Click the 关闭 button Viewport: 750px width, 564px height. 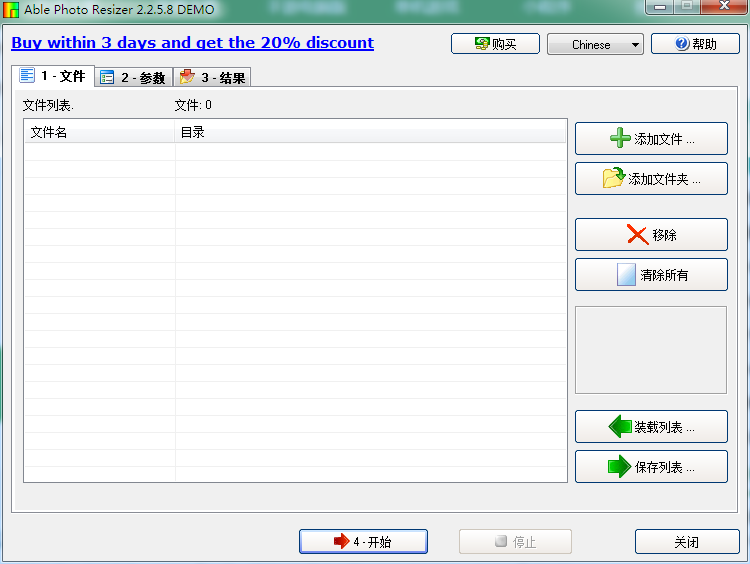(687, 541)
